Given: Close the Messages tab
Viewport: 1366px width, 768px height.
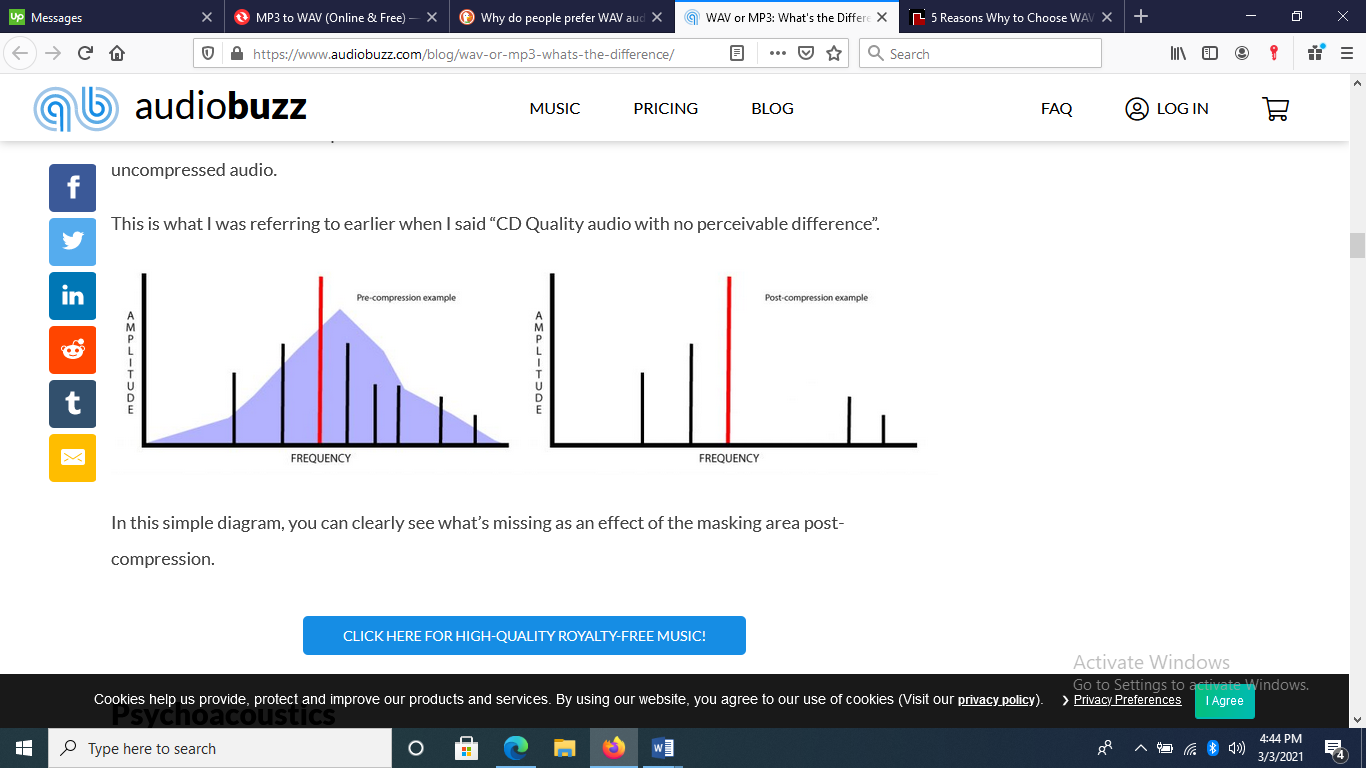Looking at the screenshot, I should click(207, 17).
